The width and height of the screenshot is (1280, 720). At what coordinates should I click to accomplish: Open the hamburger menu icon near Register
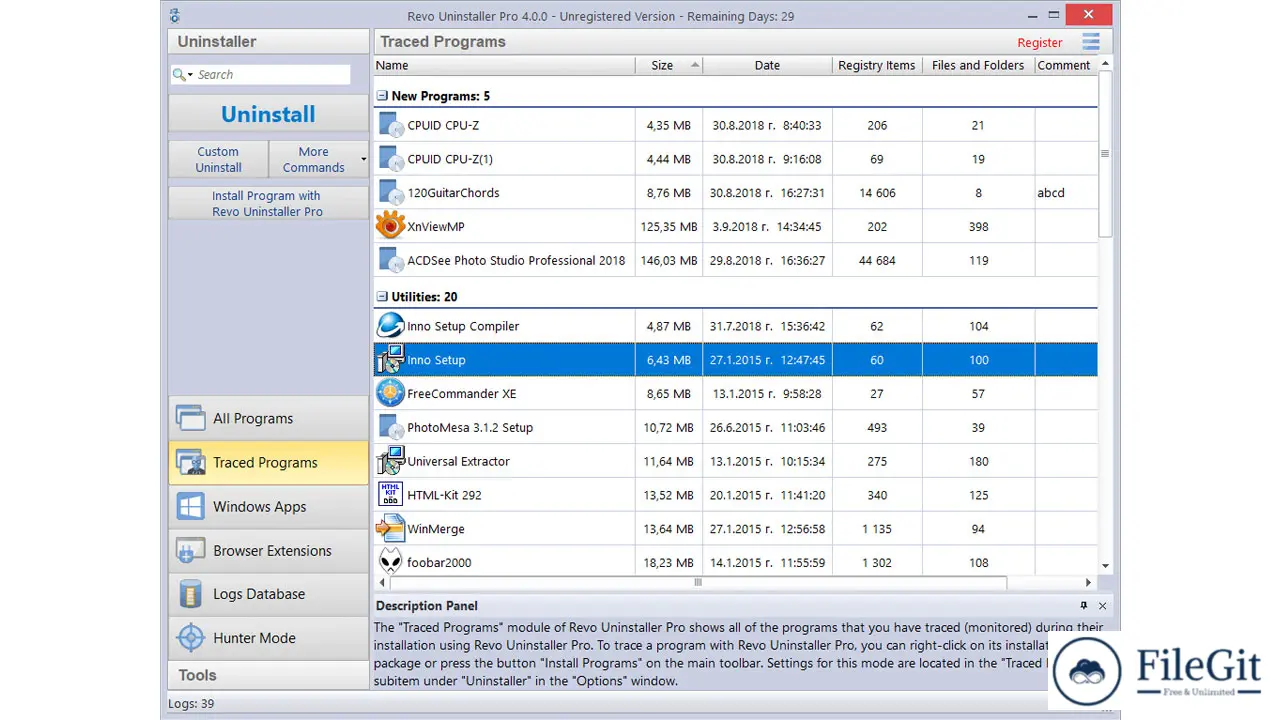pos(1091,42)
